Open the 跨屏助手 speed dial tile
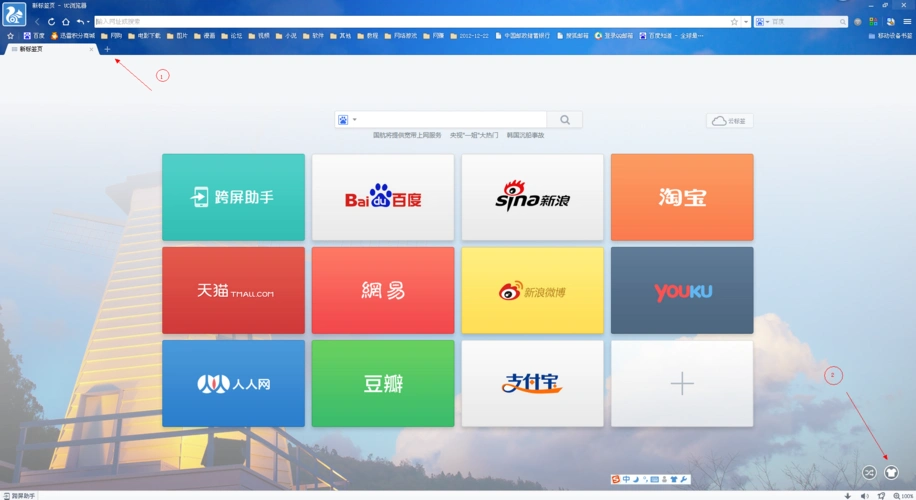This screenshot has width=916, height=500. click(234, 197)
